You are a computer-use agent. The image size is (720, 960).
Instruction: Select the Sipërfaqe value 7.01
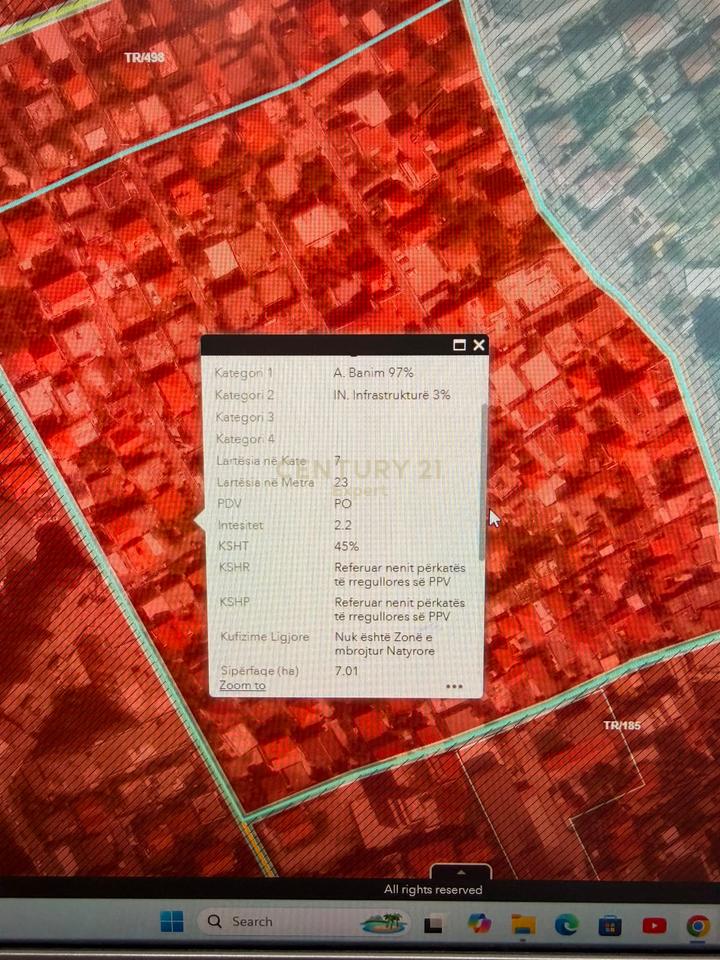coord(347,670)
